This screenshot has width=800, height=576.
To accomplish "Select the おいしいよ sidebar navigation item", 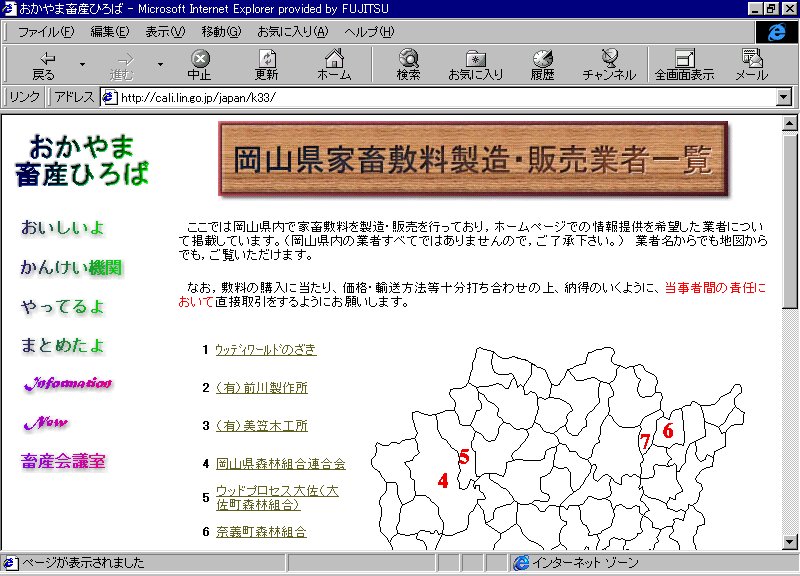I will pos(62,228).
